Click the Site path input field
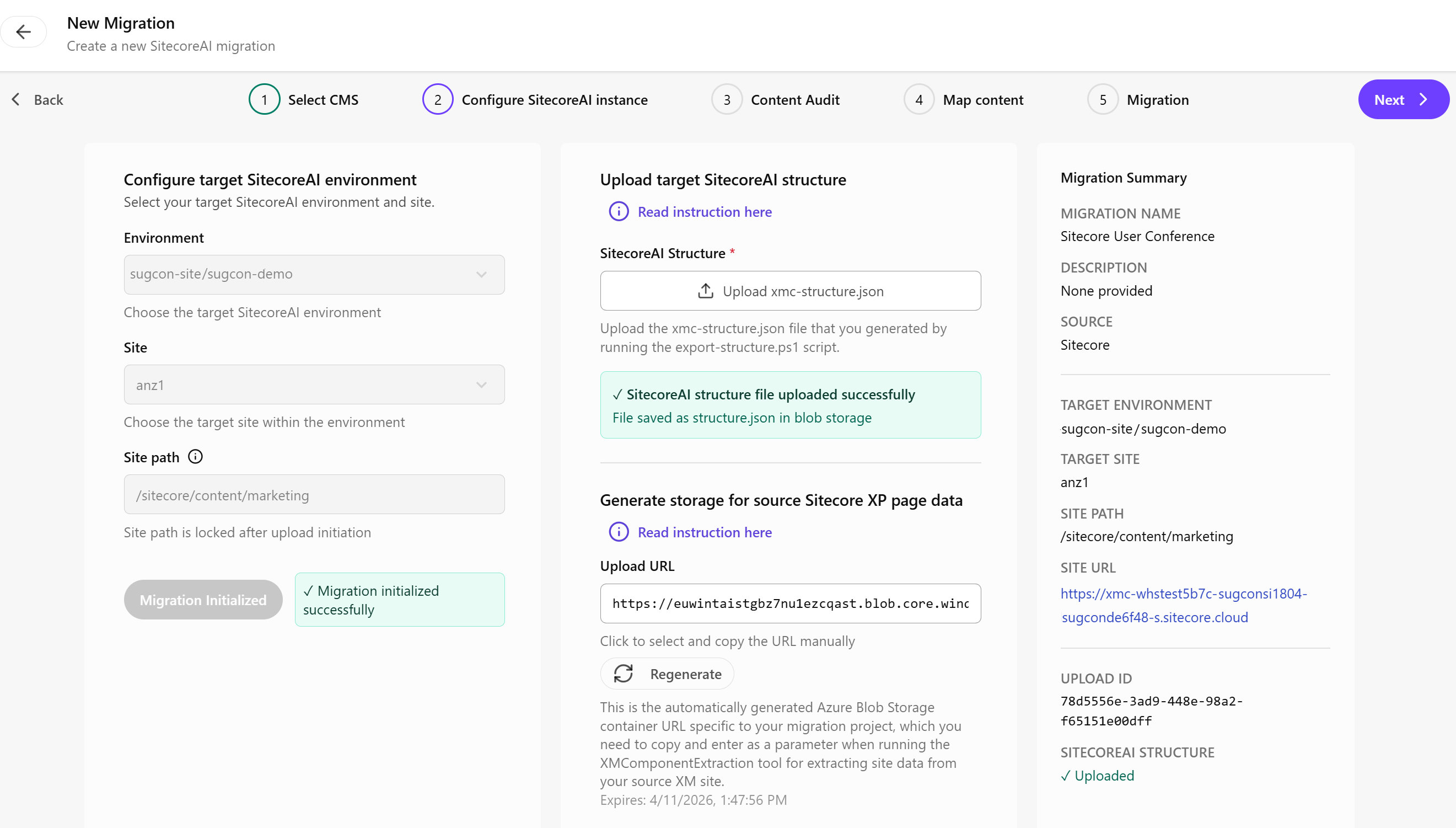The image size is (1456, 828). click(x=314, y=495)
